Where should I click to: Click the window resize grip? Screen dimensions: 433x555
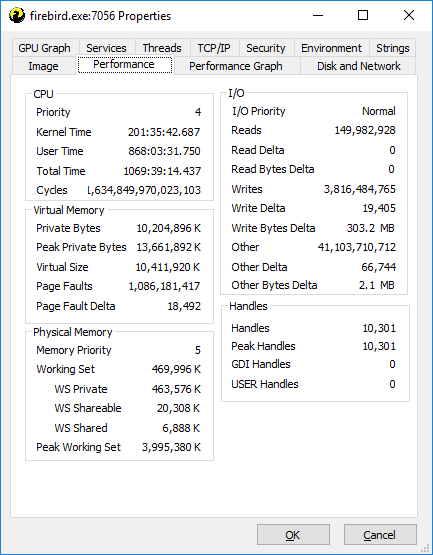425,548
